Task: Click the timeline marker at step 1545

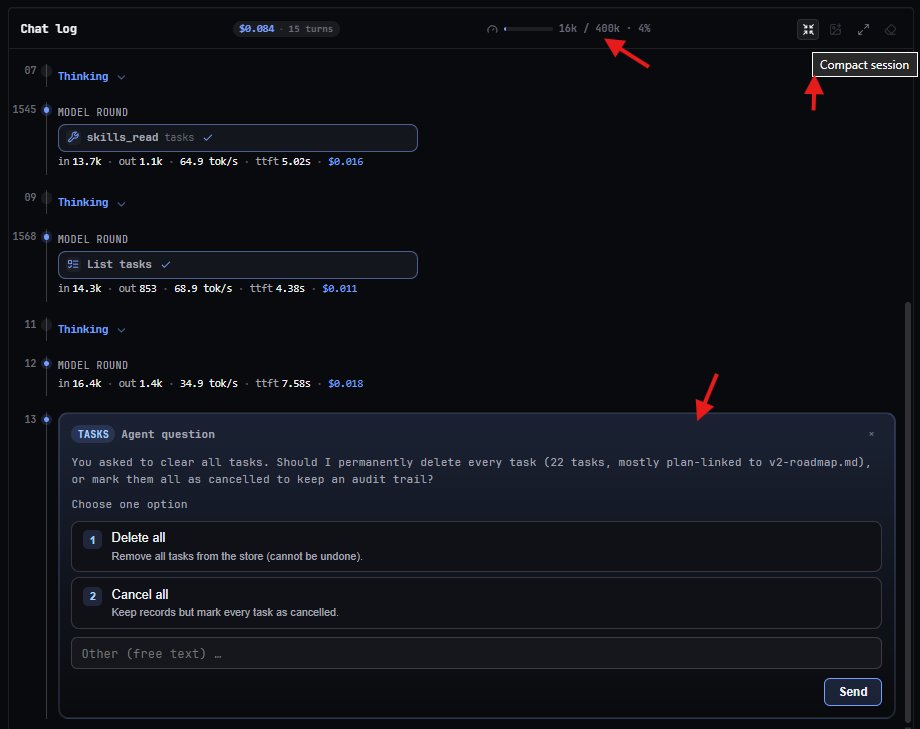Action: (x=46, y=110)
